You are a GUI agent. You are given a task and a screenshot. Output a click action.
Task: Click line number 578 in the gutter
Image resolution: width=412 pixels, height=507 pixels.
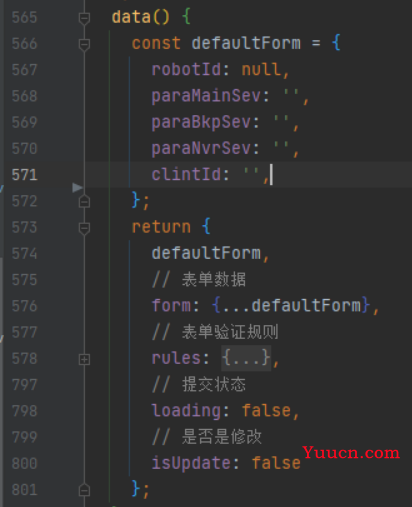click(x=24, y=359)
